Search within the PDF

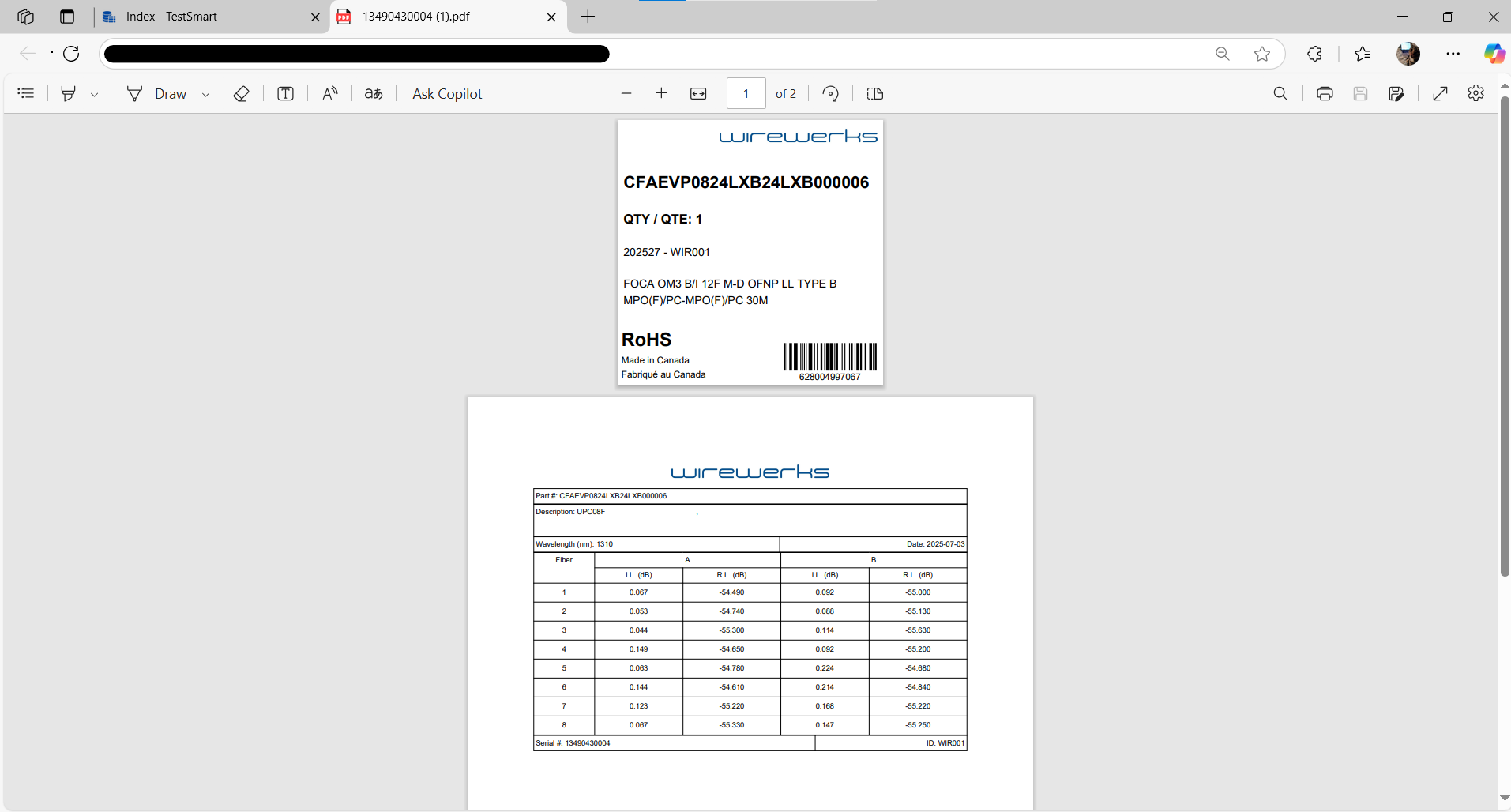(1280, 93)
